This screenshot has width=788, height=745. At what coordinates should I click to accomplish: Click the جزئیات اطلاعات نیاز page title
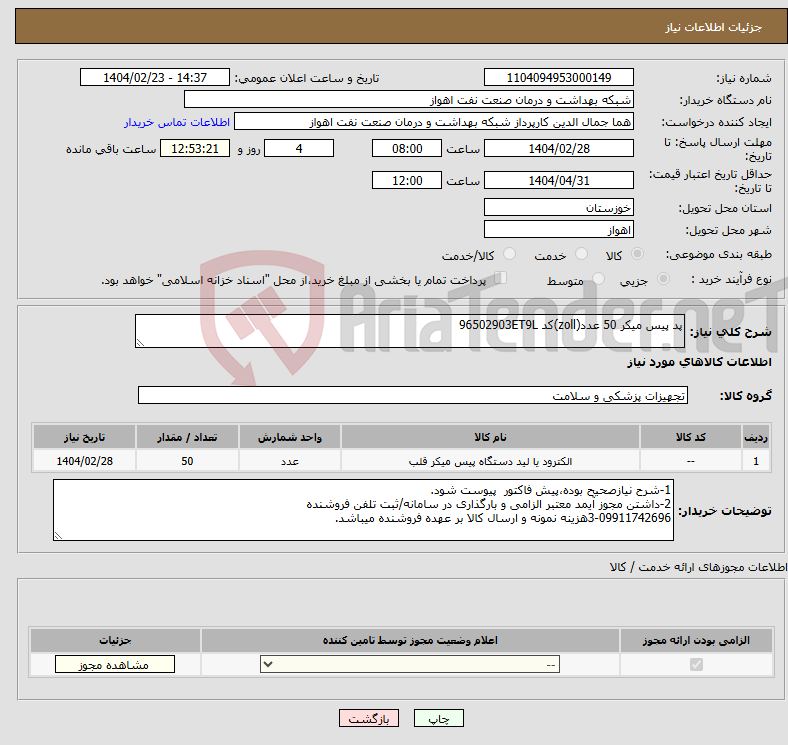coord(714,27)
